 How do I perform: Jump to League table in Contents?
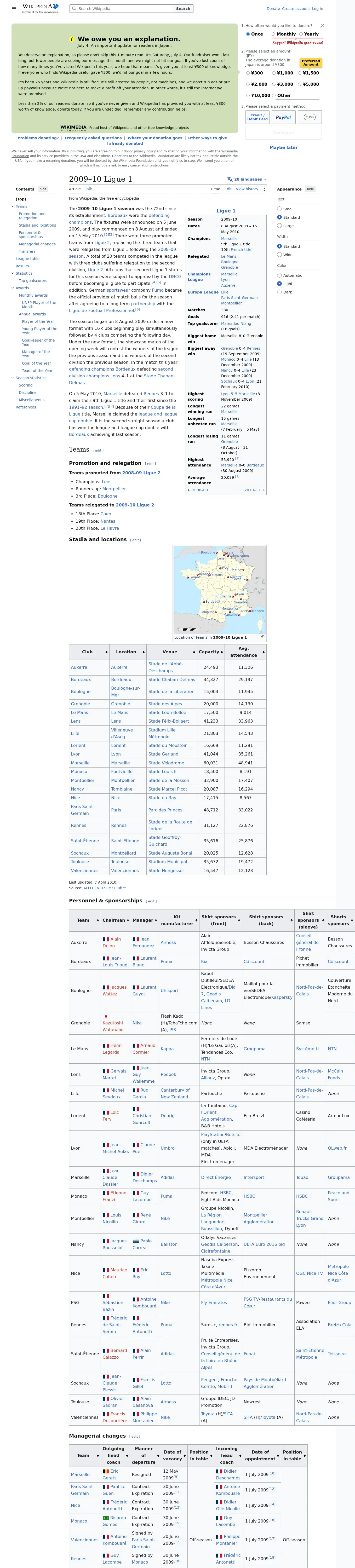pos(27,259)
